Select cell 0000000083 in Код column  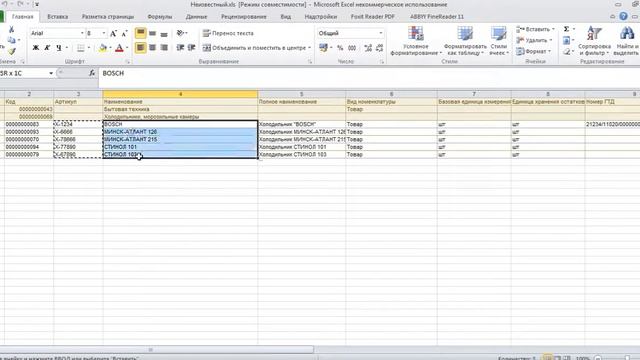(x=29, y=124)
